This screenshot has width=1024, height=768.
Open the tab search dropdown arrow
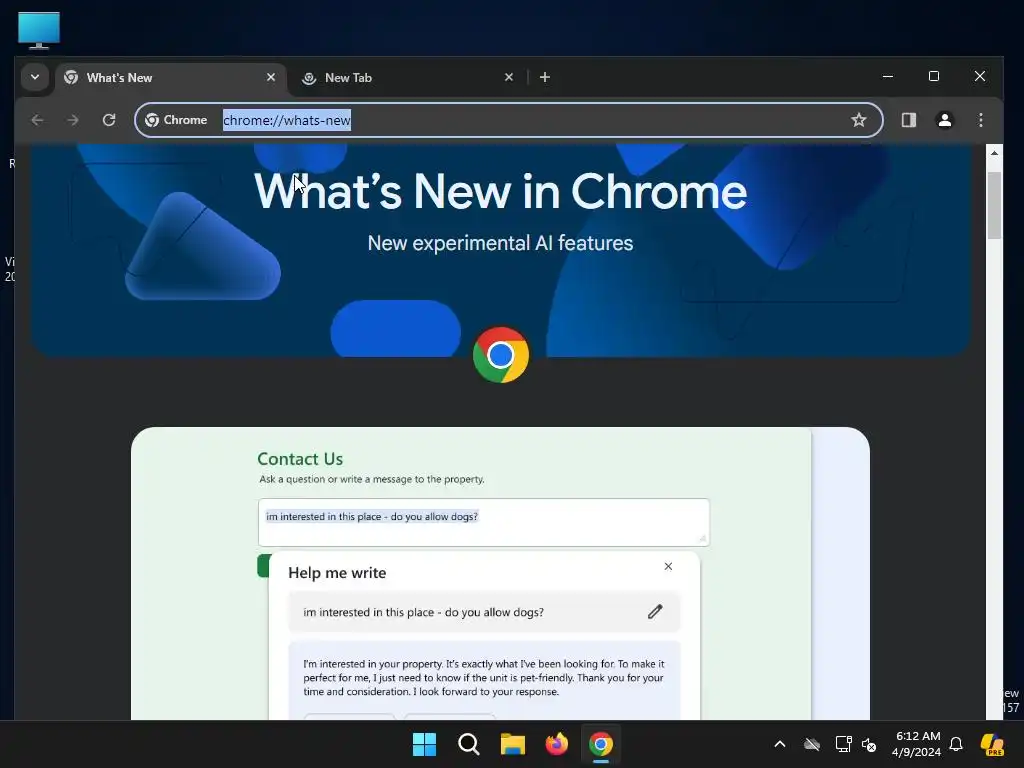[x=35, y=77]
